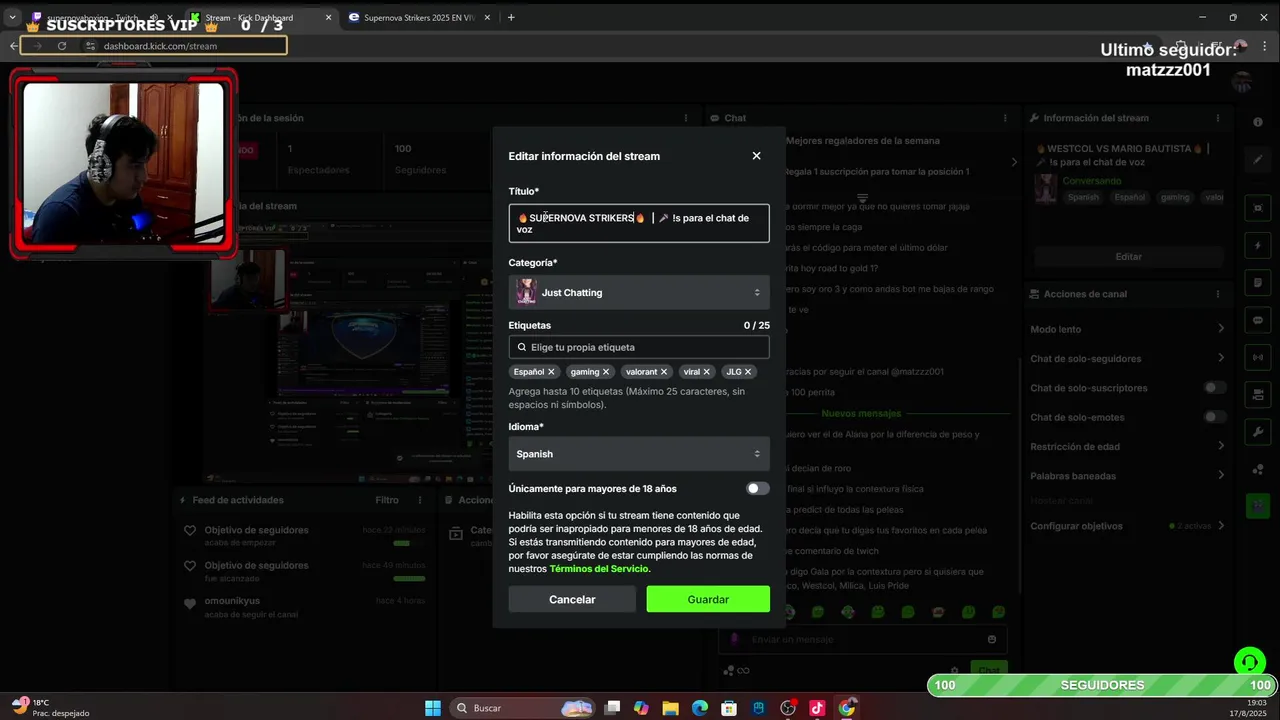Open the Categoría Just Chatting dropdown
Image resolution: width=1280 pixels, height=720 pixels.
click(x=639, y=293)
